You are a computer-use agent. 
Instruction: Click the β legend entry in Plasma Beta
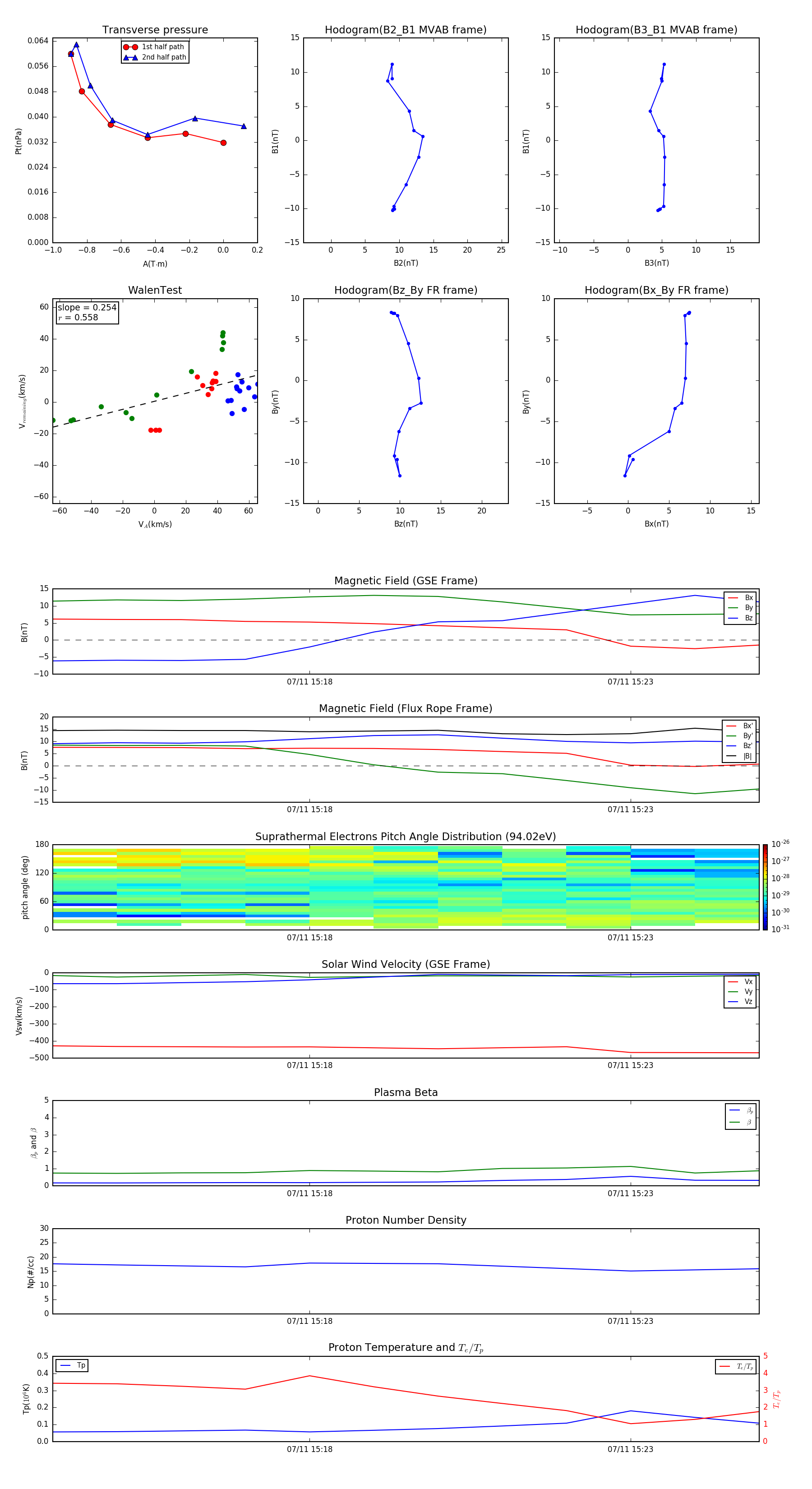click(x=741, y=1122)
